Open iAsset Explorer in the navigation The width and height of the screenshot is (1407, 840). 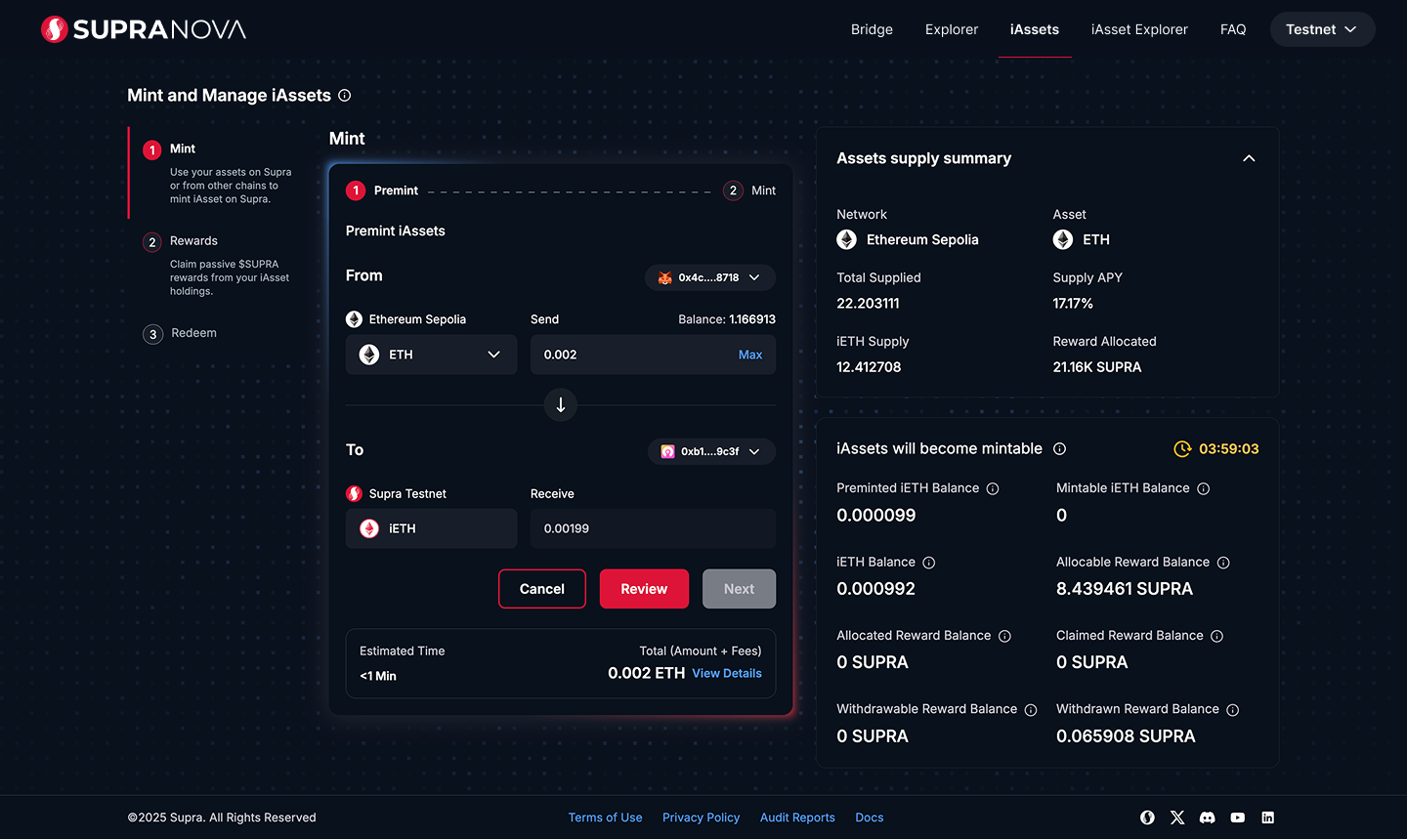click(x=1139, y=29)
